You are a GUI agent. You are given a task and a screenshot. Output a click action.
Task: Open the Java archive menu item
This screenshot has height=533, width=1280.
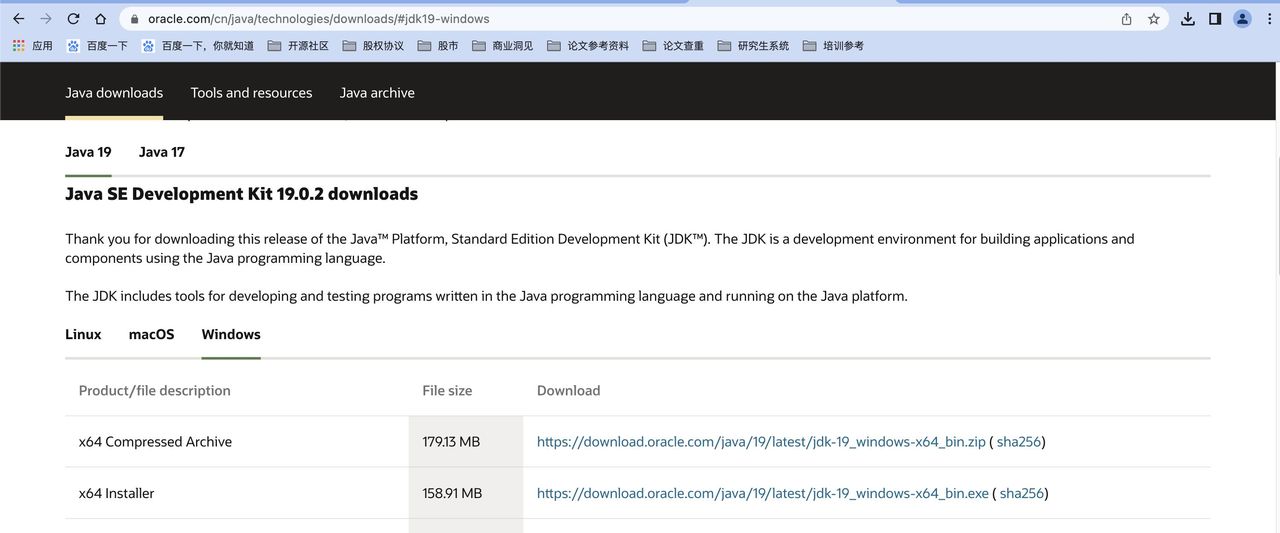coord(377,93)
